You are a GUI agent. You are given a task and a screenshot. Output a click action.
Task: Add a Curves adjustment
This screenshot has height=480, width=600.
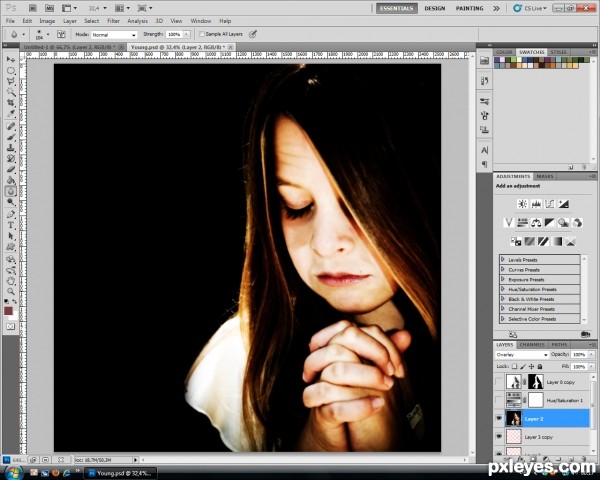point(550,204)
